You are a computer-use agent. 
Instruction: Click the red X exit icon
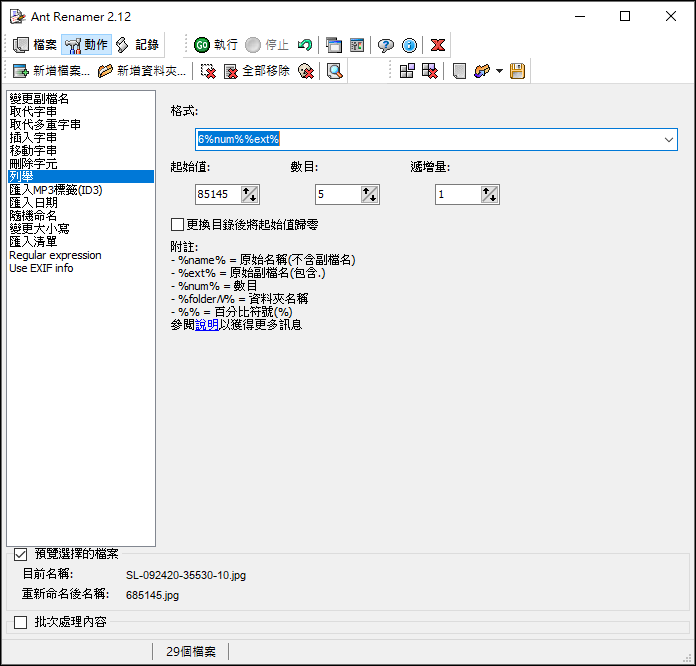[438, 45]
